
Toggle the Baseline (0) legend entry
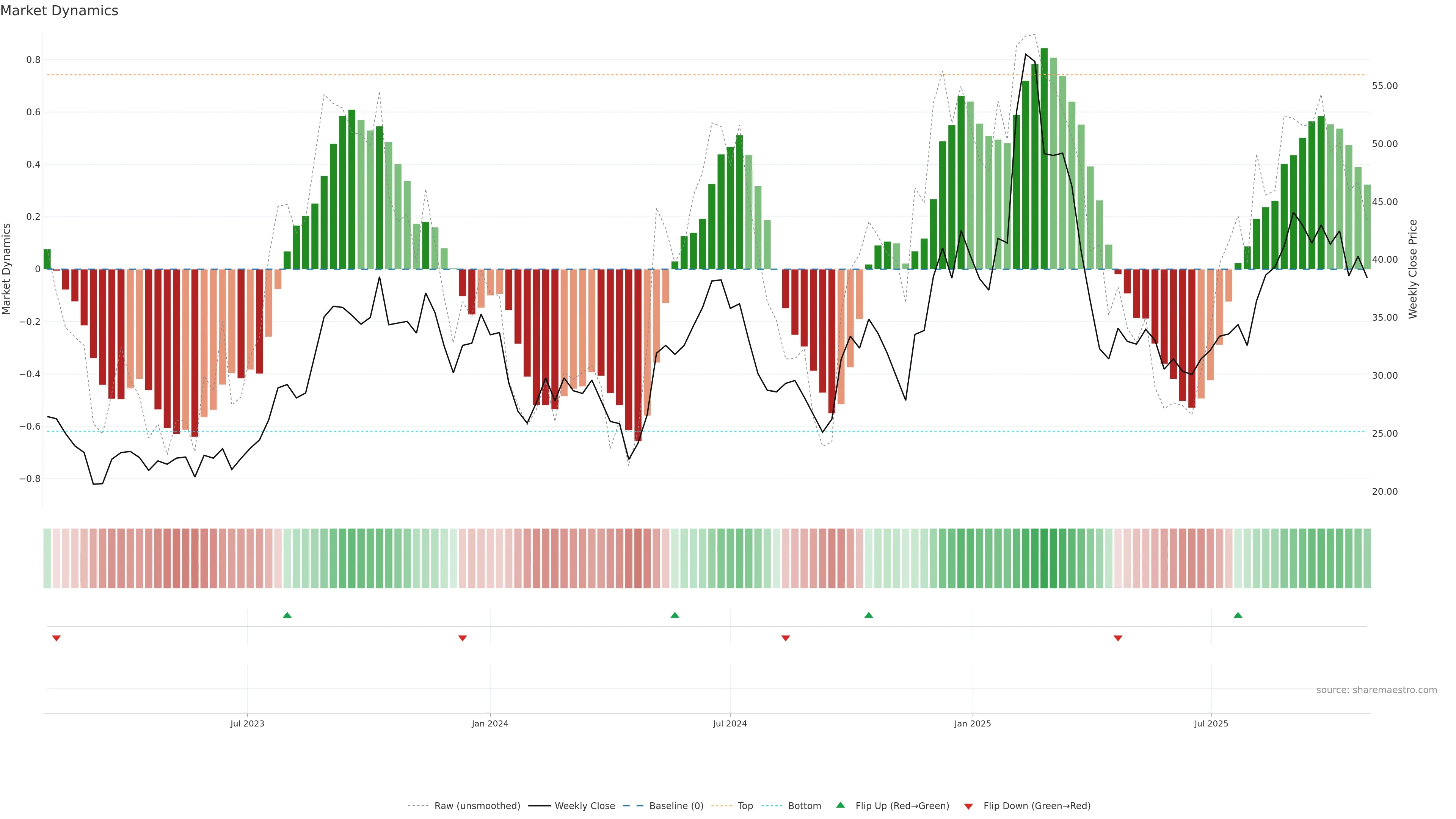[676, 806]
